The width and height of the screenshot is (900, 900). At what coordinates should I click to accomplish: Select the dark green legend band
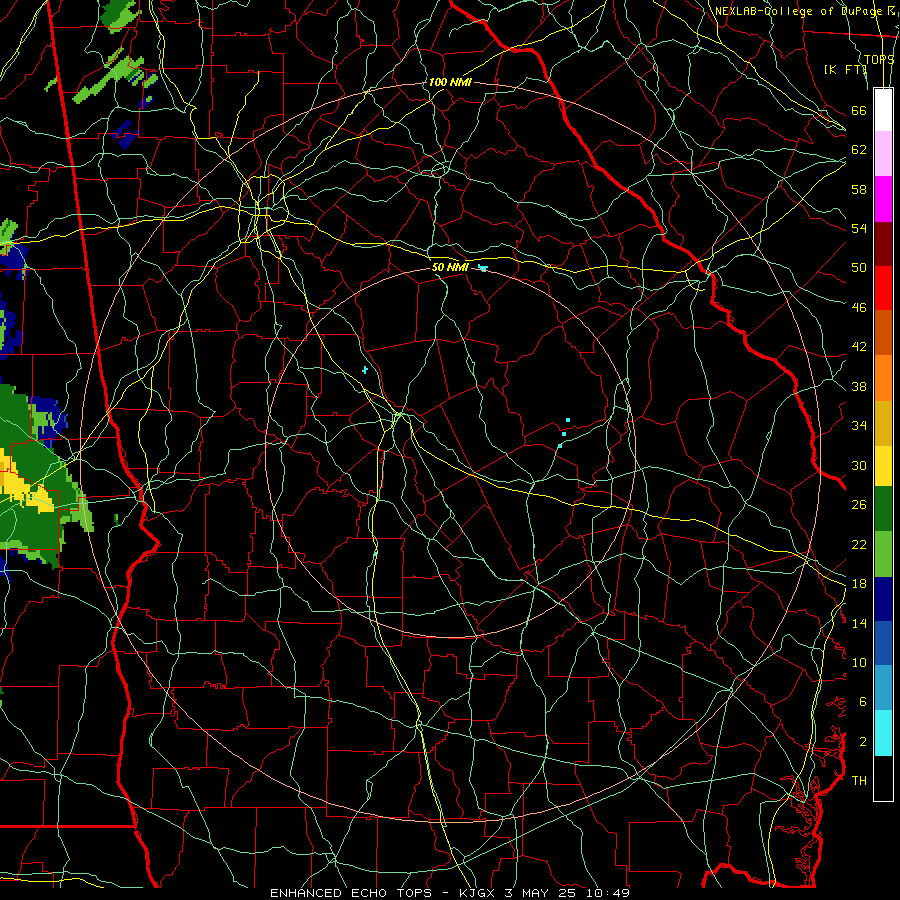coord(883,509)
